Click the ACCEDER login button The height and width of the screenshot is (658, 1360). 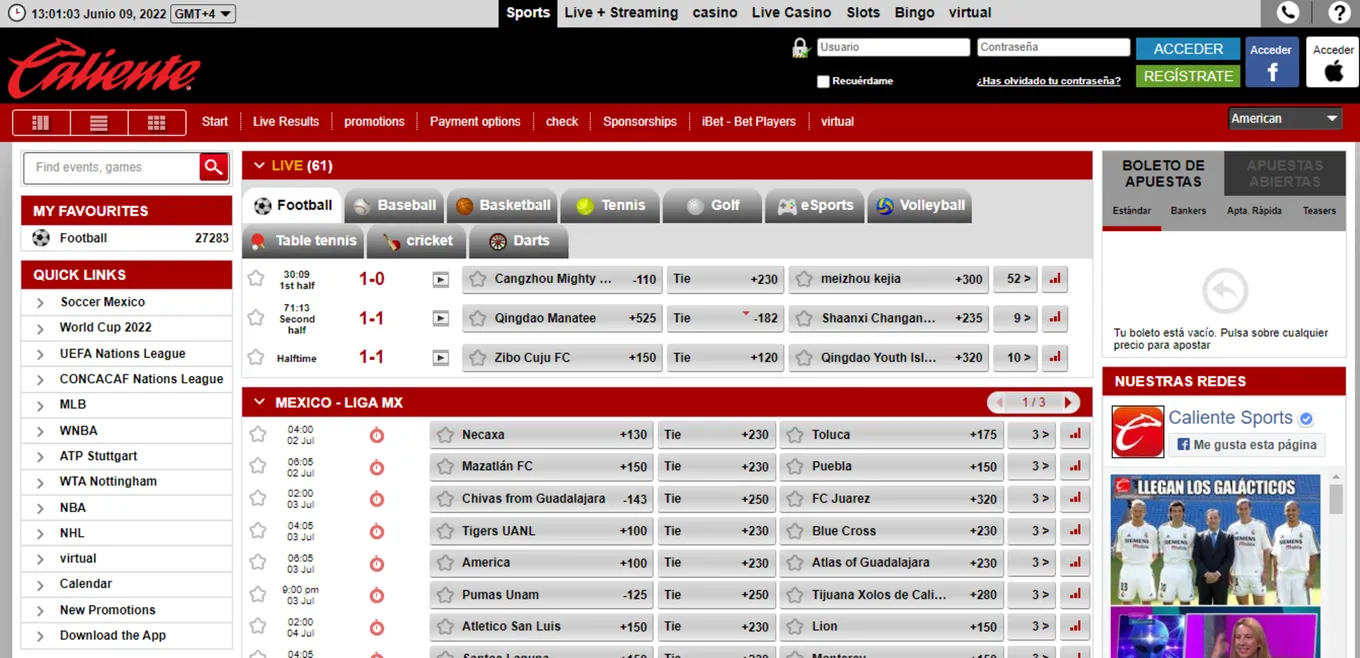point(1188,48)
